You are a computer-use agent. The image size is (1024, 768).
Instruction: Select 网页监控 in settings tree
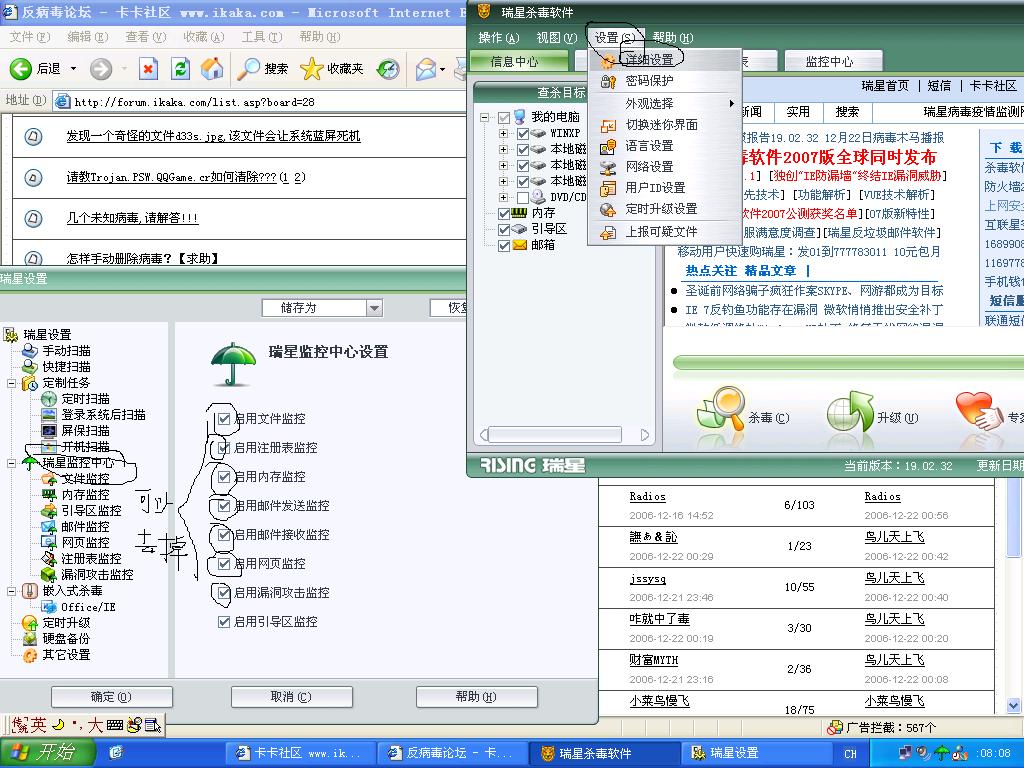[x=85, y=543]
